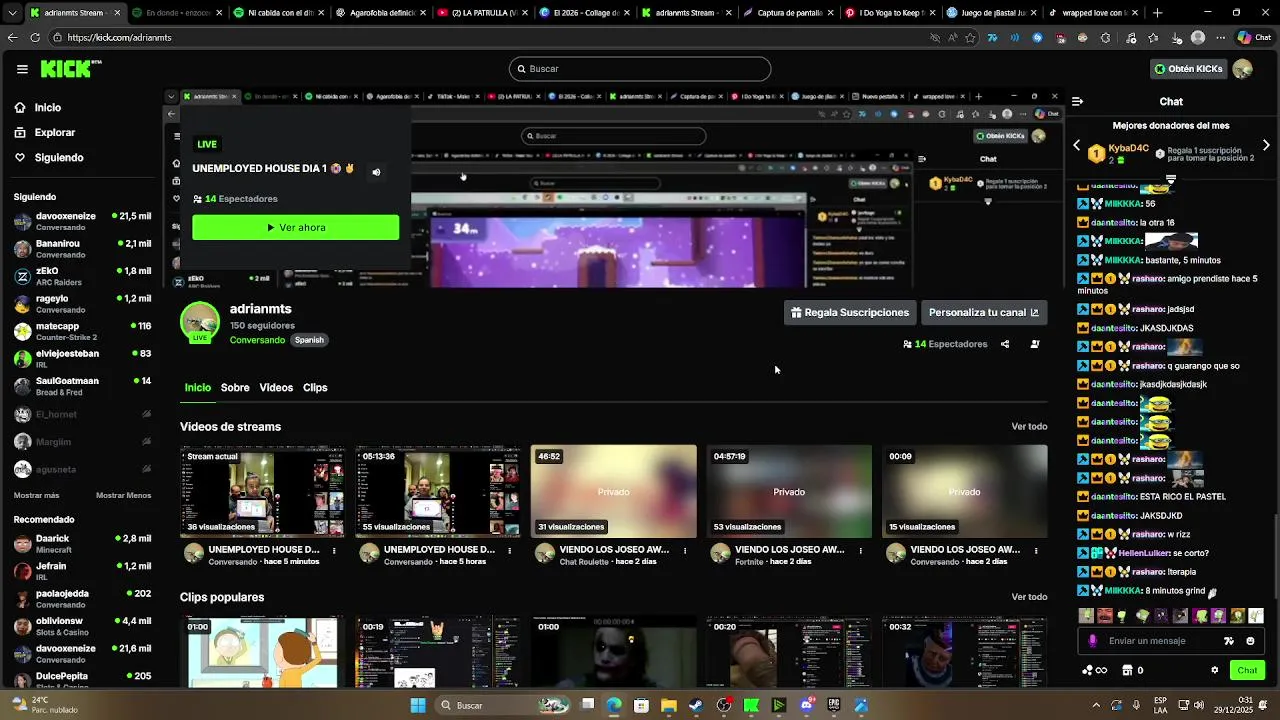This screenshot has height=720, width=1280.
Task: Open the moderator icon beside the share button
Action: pyautogui.click(x=1035, y=344)
